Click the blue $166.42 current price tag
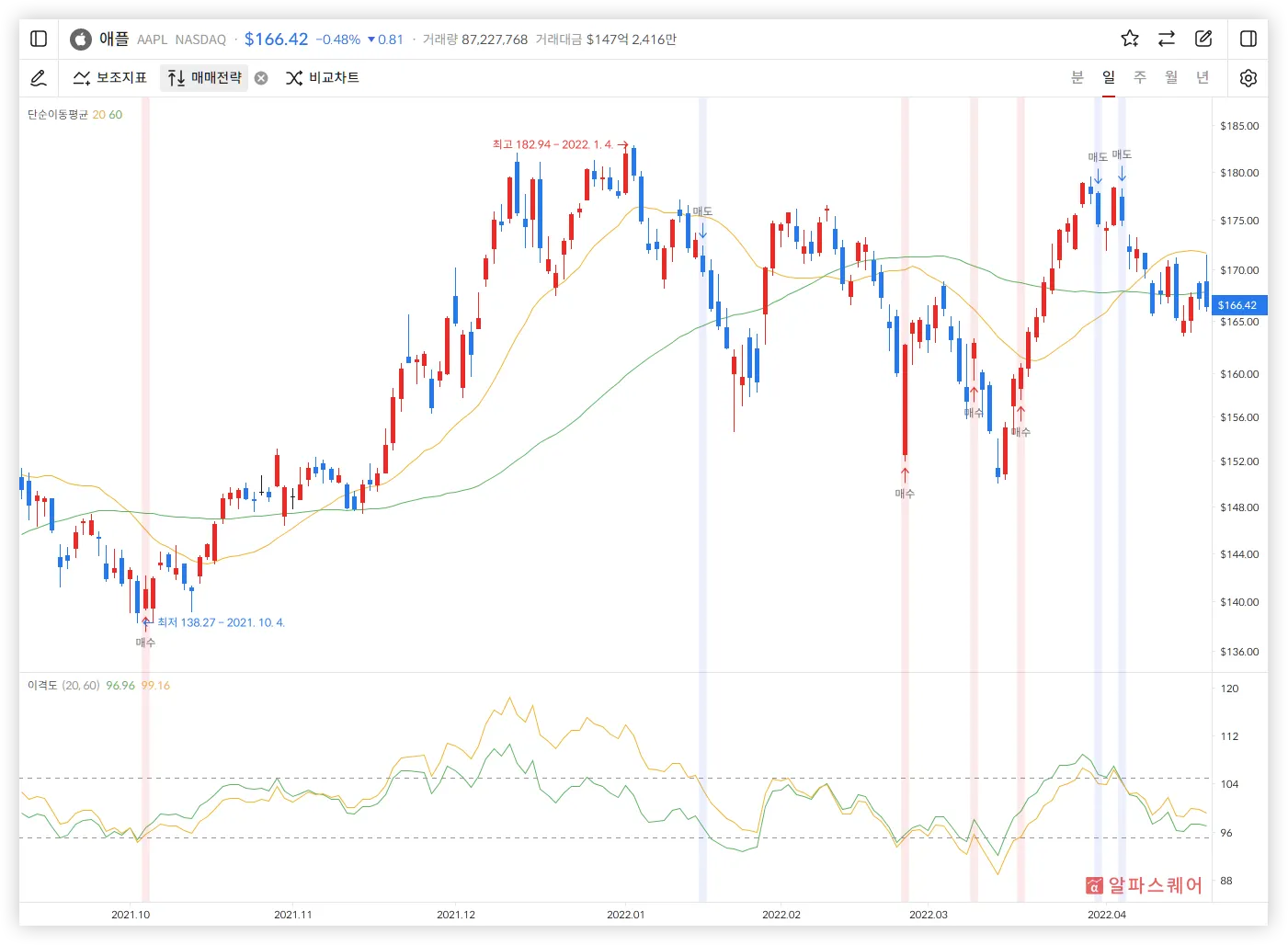This screenshot has width=1288, height=945. click(1237, 305)
